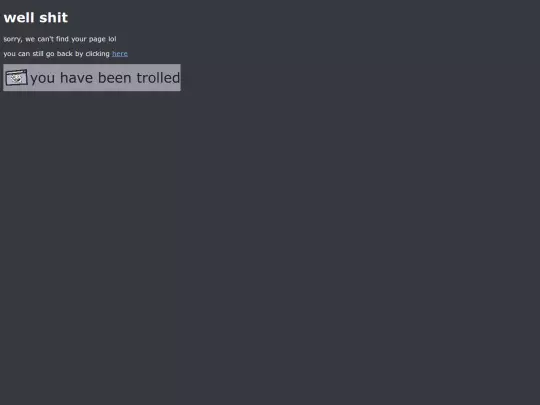This screenshot has height=405, width=540.
Task: Click the word "have" in the banner
Action: click(x=76, y=77)
